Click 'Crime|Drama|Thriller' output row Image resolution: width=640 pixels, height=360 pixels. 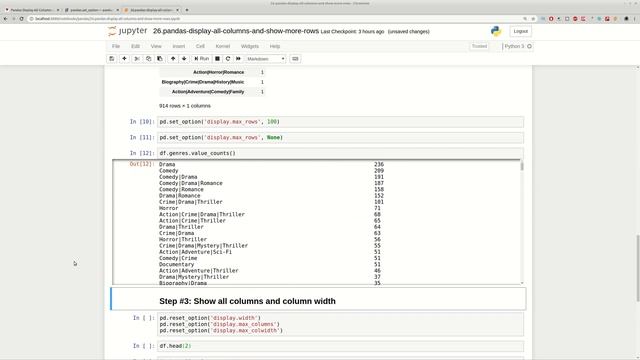point(191,202)
